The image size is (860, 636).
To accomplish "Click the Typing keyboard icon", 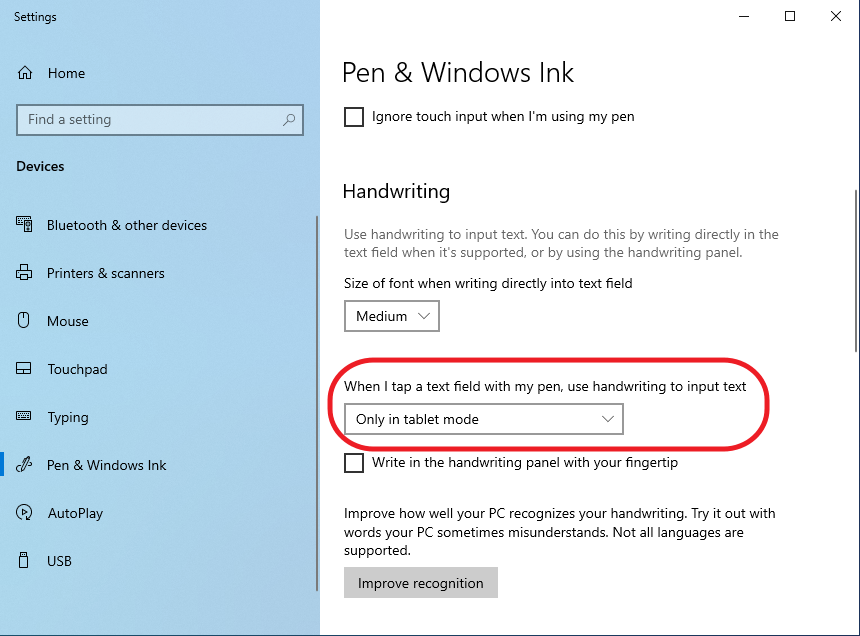I will [x=24, y=416].
